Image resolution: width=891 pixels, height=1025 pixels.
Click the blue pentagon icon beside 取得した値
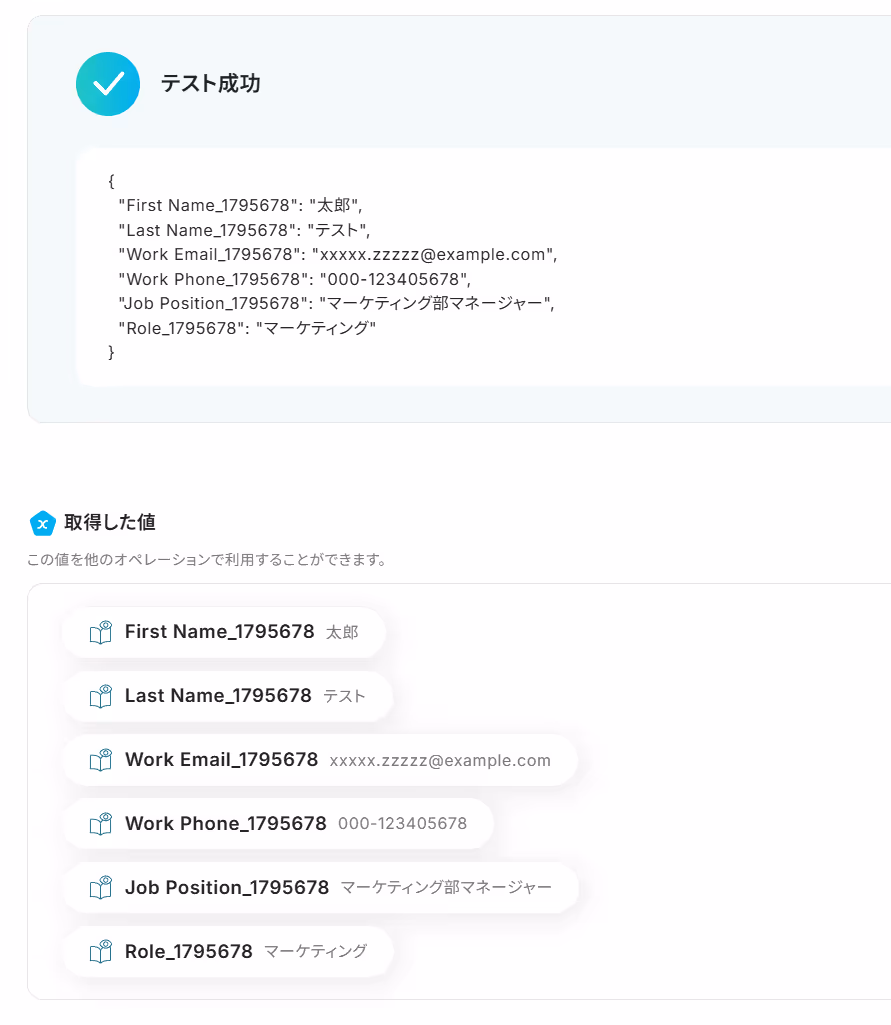[x=42, y=523]
